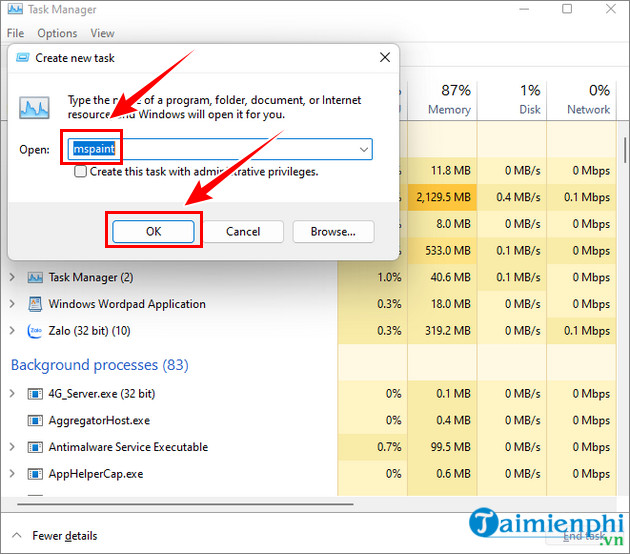Click the AppHelperCap.exe process icon

(36, 473)
